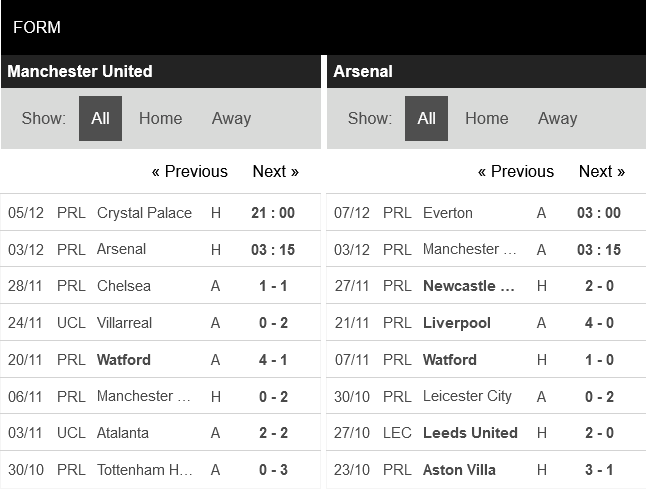Open Aston Villa 3 - 1 match
646x501 pixels.
[460, 470]
